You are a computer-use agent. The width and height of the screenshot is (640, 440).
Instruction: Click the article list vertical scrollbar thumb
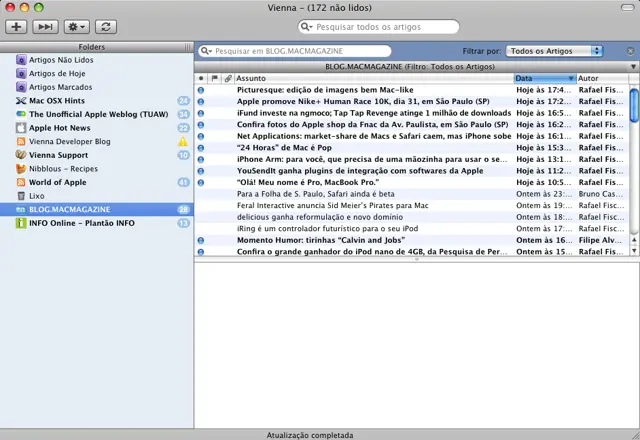click(x=634, y=105)
